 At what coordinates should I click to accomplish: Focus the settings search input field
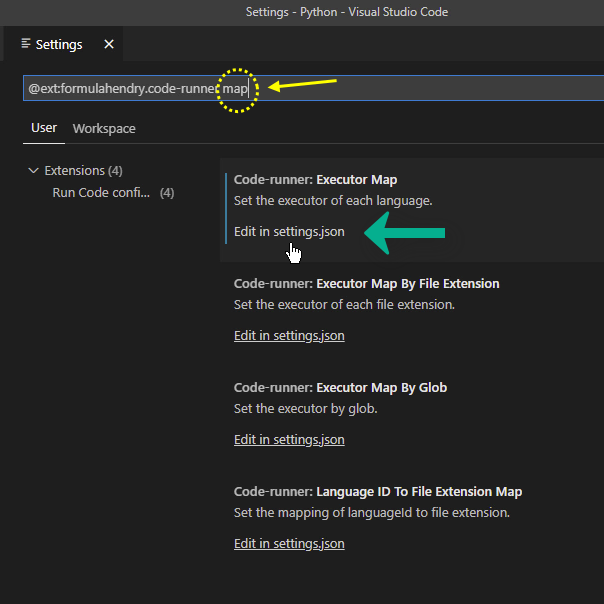[313, 88]
